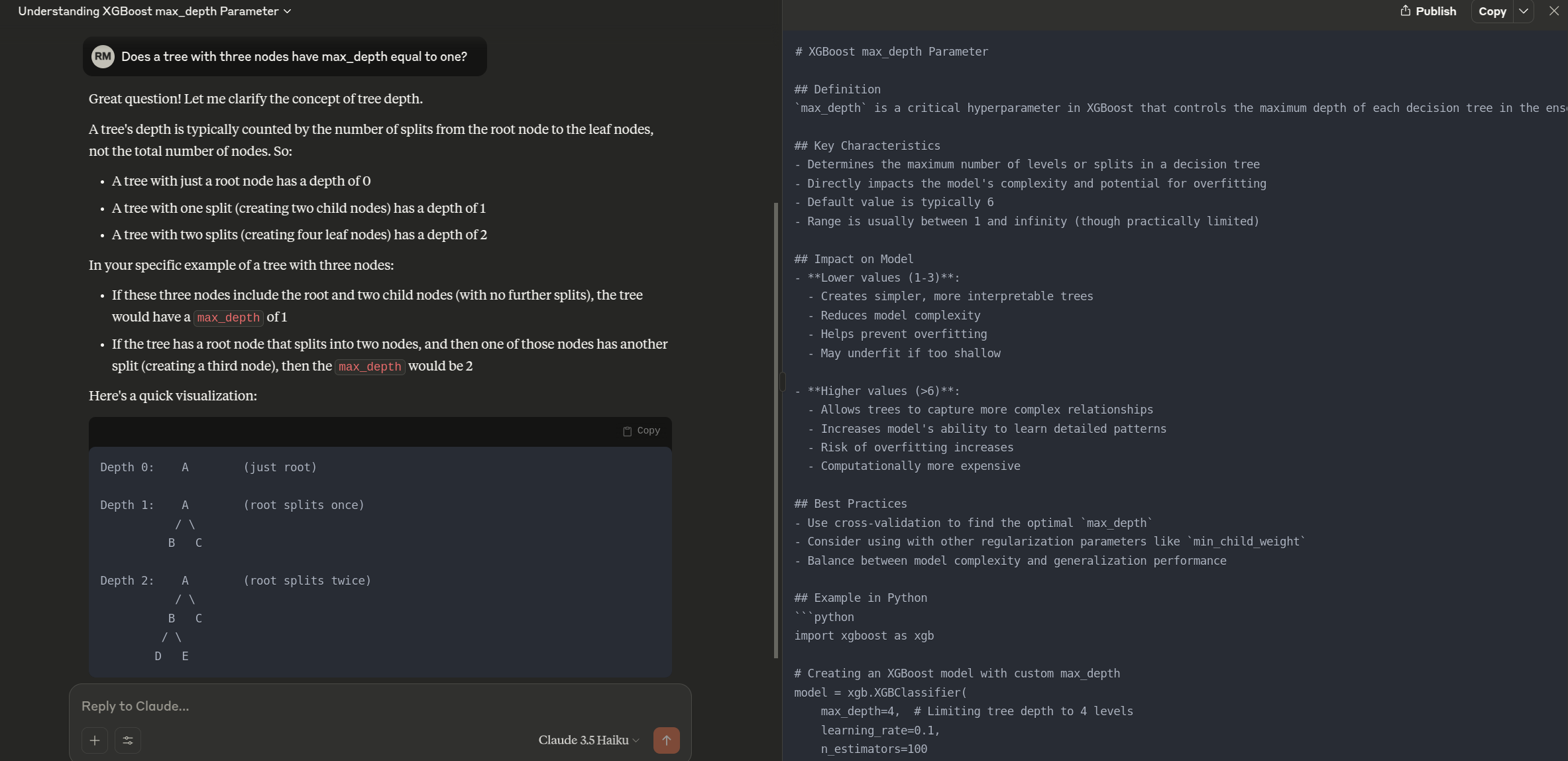Click the second max_depth inline code tag
Screen dimensions: 1568x761
pyautogui.click(x=370, y=367)
